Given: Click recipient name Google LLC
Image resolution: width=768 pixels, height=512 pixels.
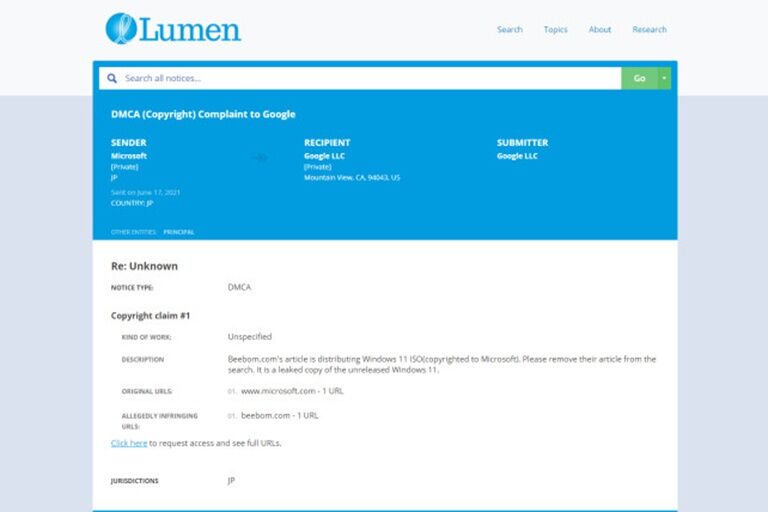Looking at the screenshot, I should click(x=324, y=156).
